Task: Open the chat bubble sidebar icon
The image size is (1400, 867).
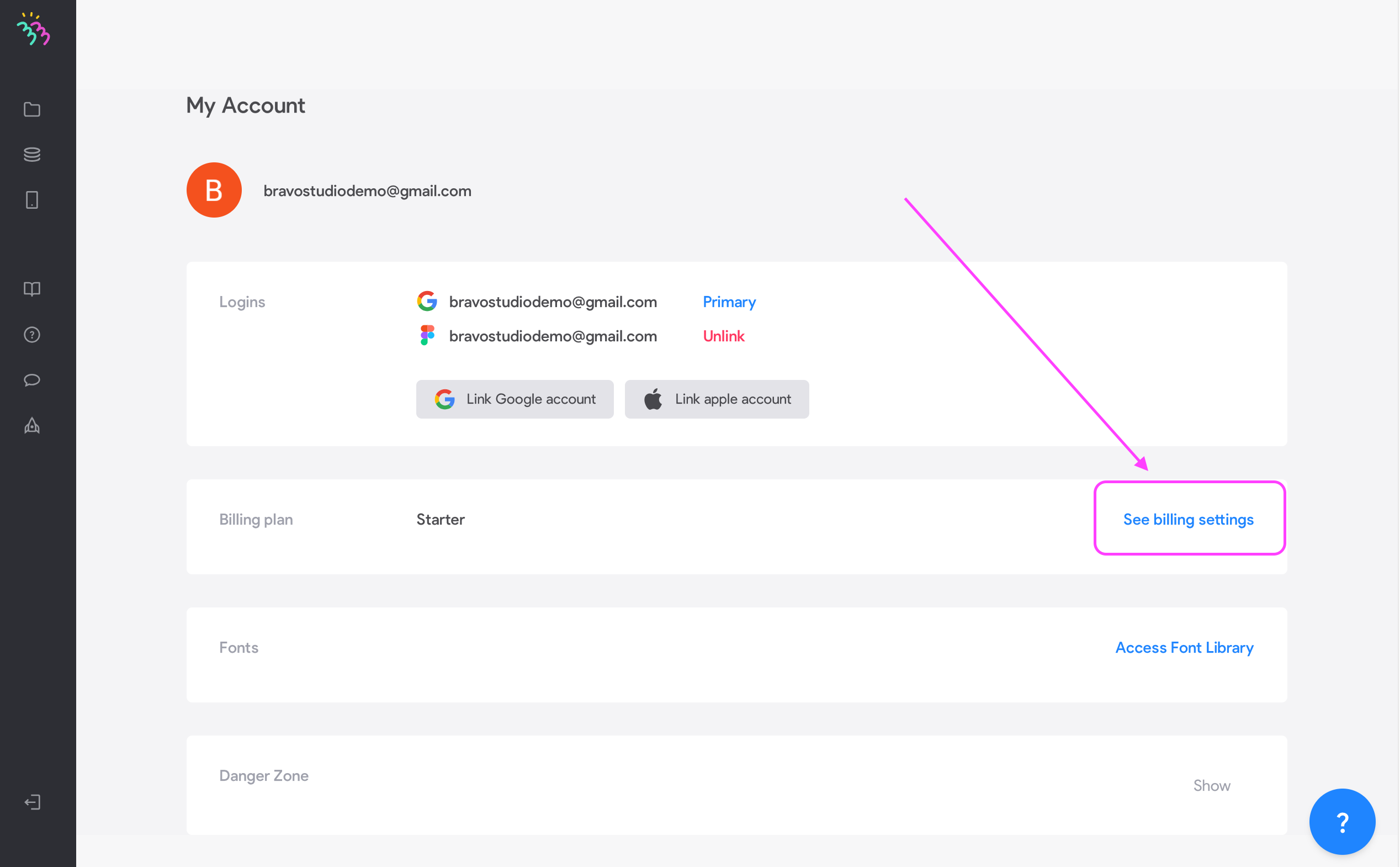Action: [x=32, y=379]
